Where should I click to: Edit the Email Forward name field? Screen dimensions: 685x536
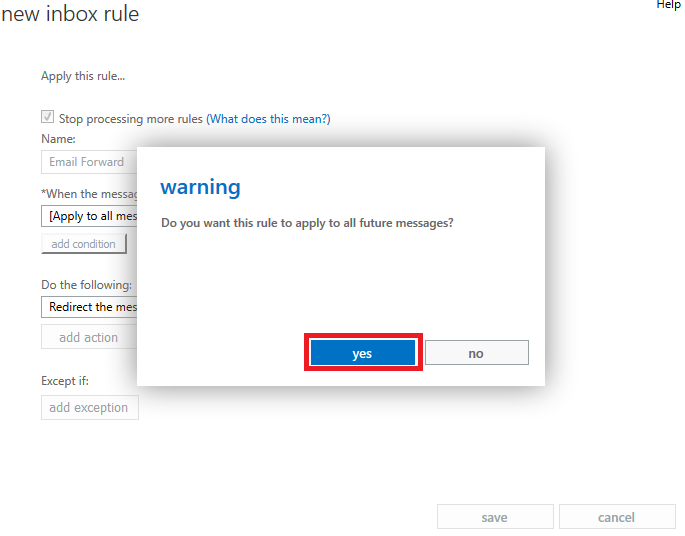click(89, 162)
